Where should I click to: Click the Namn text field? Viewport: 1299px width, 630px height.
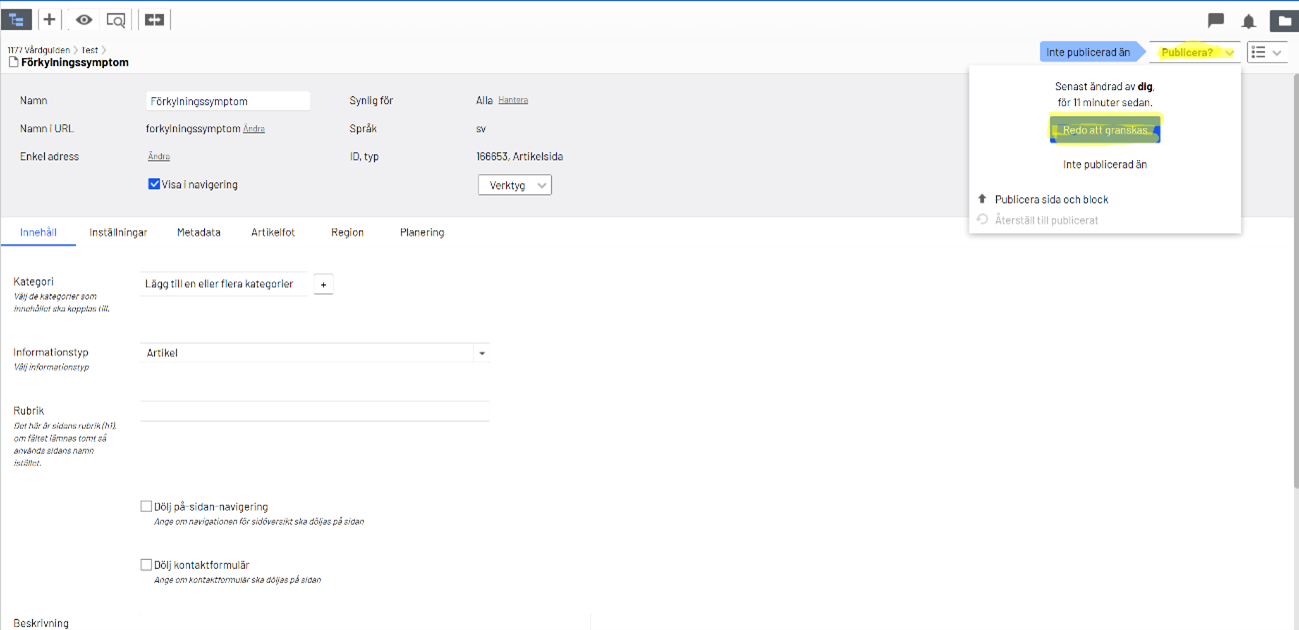click(x=228, y=101)
